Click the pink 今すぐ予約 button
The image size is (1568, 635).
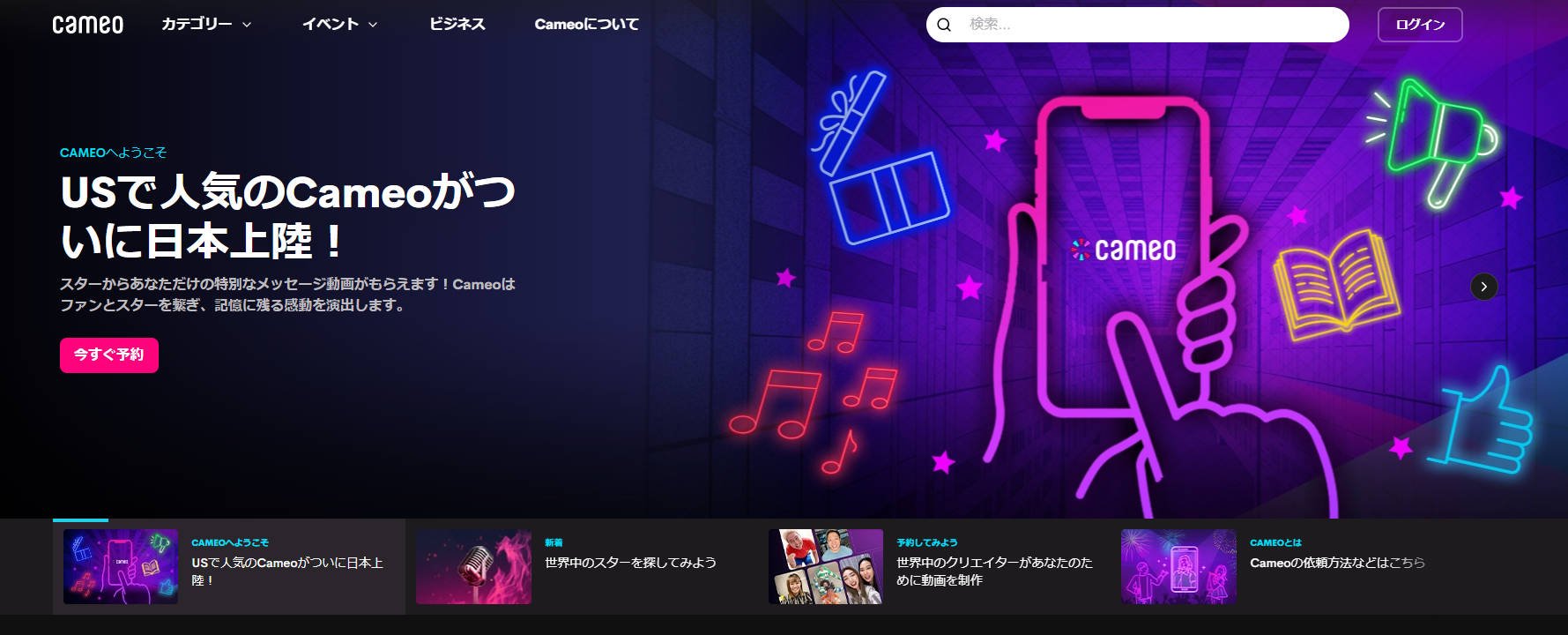pos(109,355)
